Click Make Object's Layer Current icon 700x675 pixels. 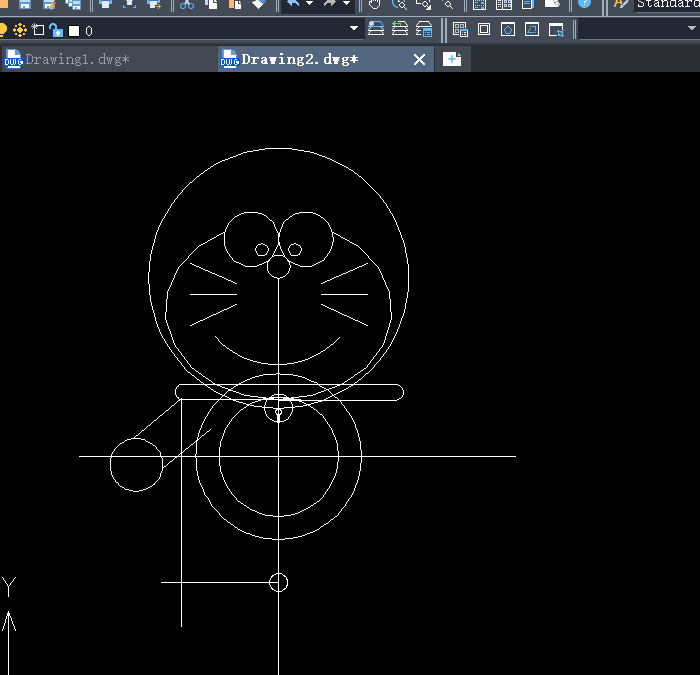pos(376,29)
